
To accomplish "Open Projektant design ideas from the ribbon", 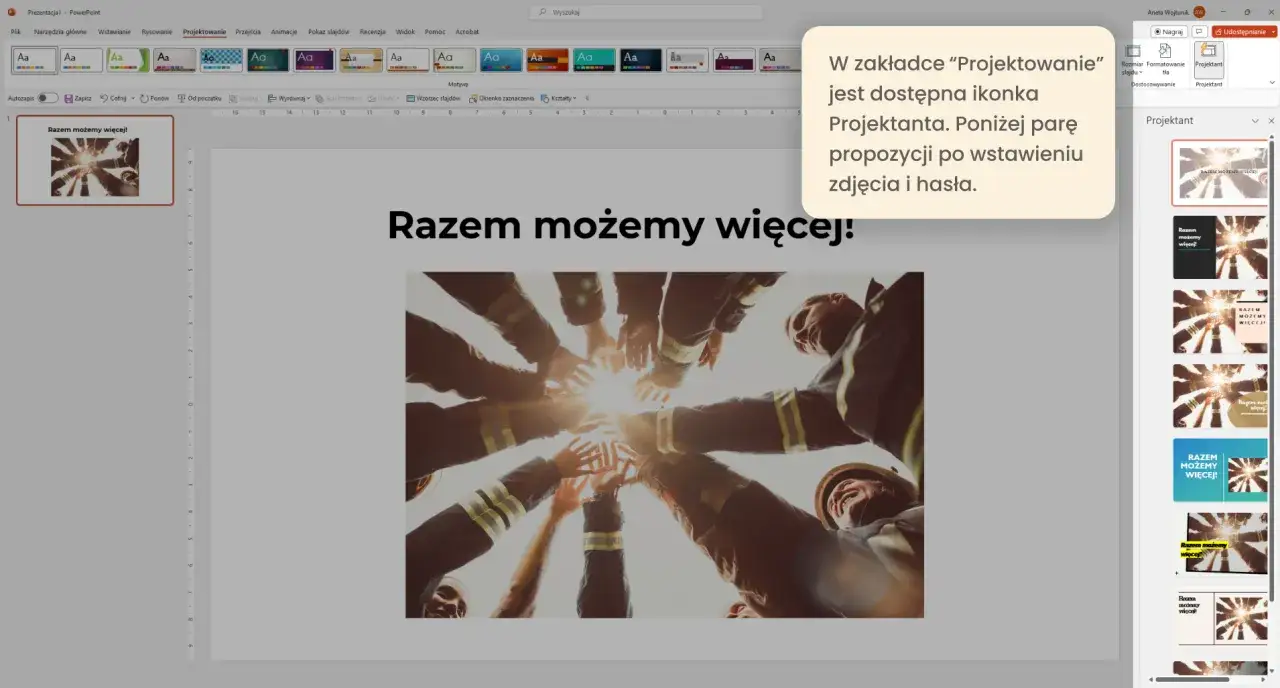I will point(1209,58).
